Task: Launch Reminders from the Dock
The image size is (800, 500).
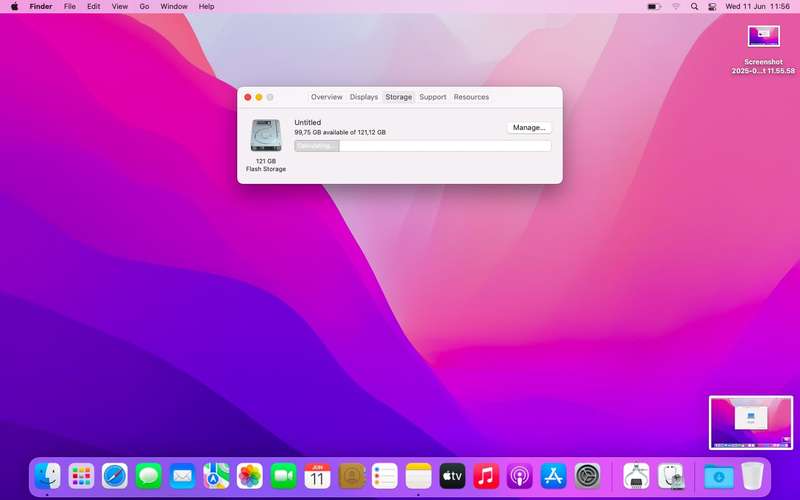Action: click(385, 476)
